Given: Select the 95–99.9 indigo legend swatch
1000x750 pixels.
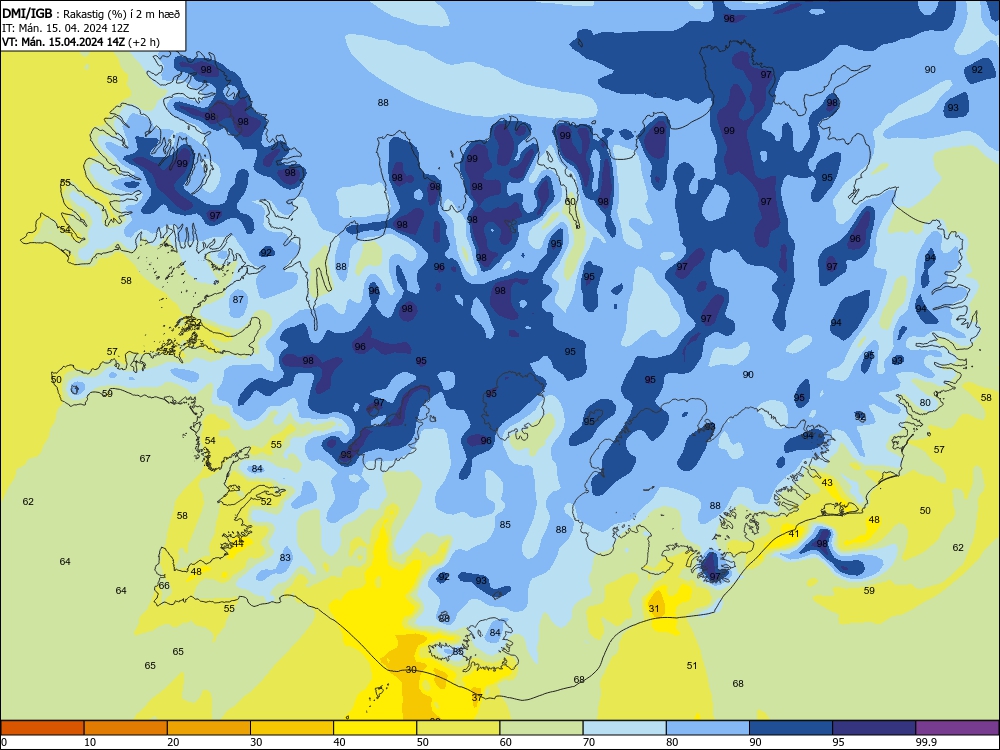Looking at the screenshot, I should coord(874,728).
